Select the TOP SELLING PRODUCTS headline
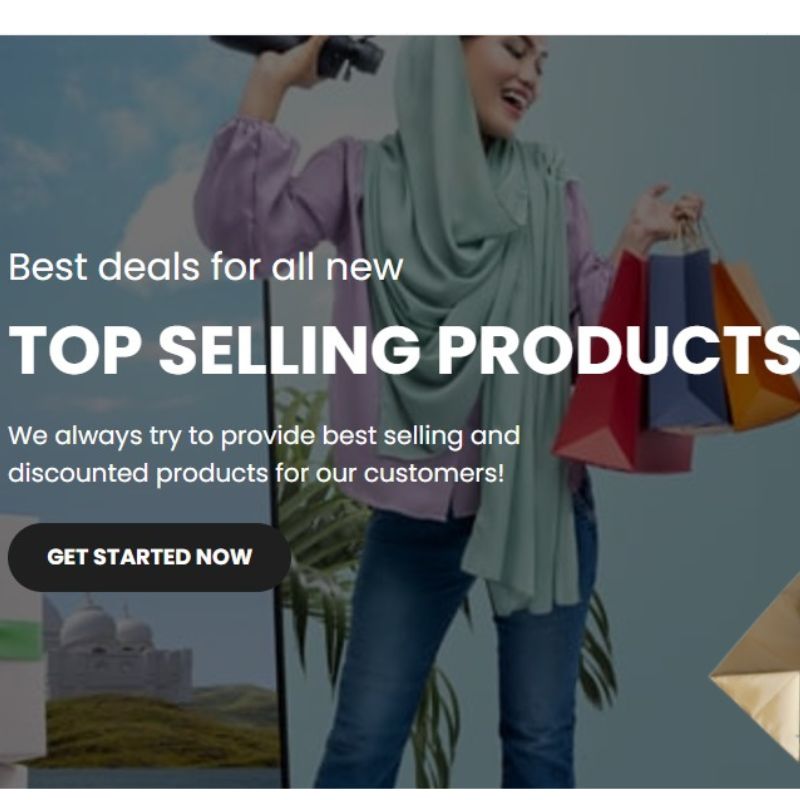This screenshot has width=800, height=800. tap(404, 350)
